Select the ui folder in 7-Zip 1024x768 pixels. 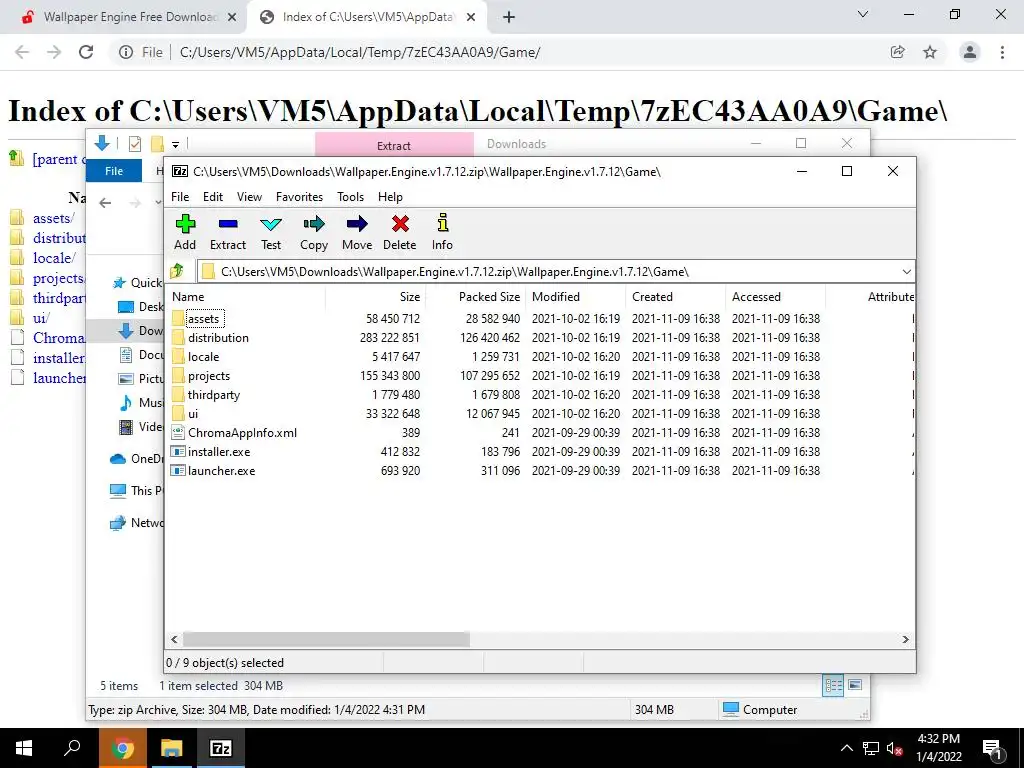click(193, 413)
